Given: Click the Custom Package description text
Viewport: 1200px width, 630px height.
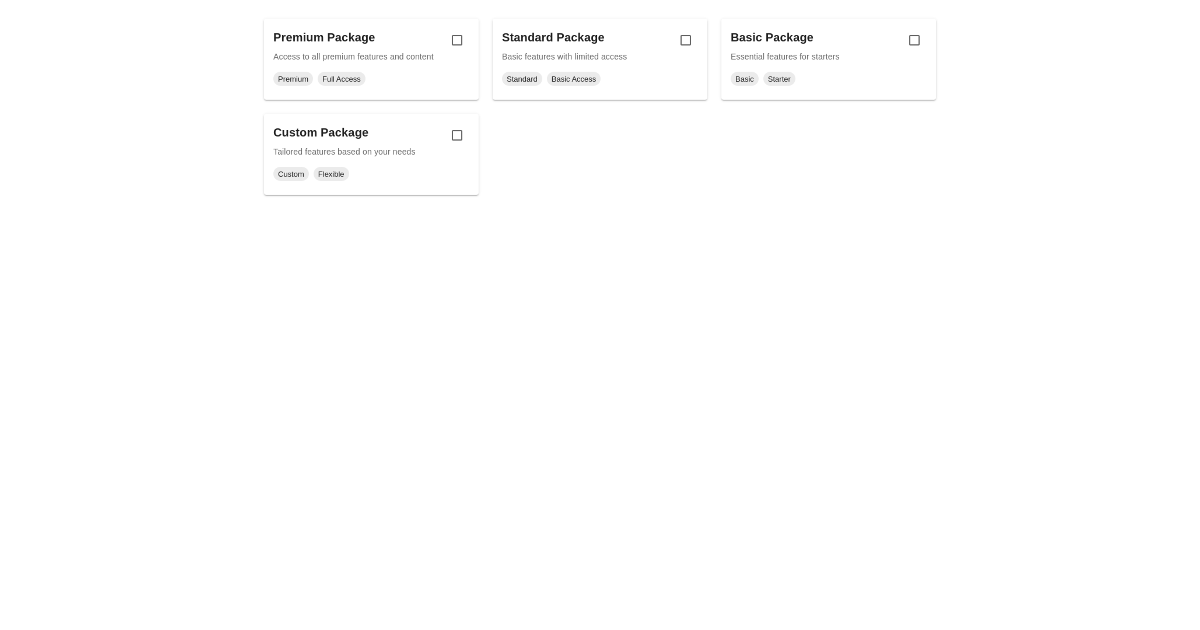Looking at the screenshot, I should (x=344, y=152).
